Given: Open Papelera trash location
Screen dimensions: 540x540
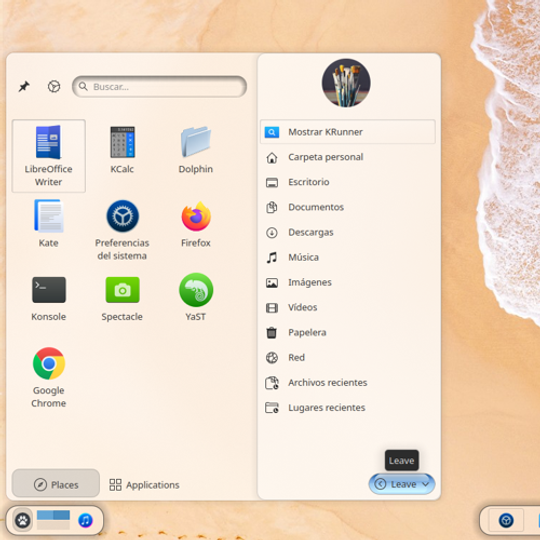Looking at the screenshot, I should [x=348, y=333].
